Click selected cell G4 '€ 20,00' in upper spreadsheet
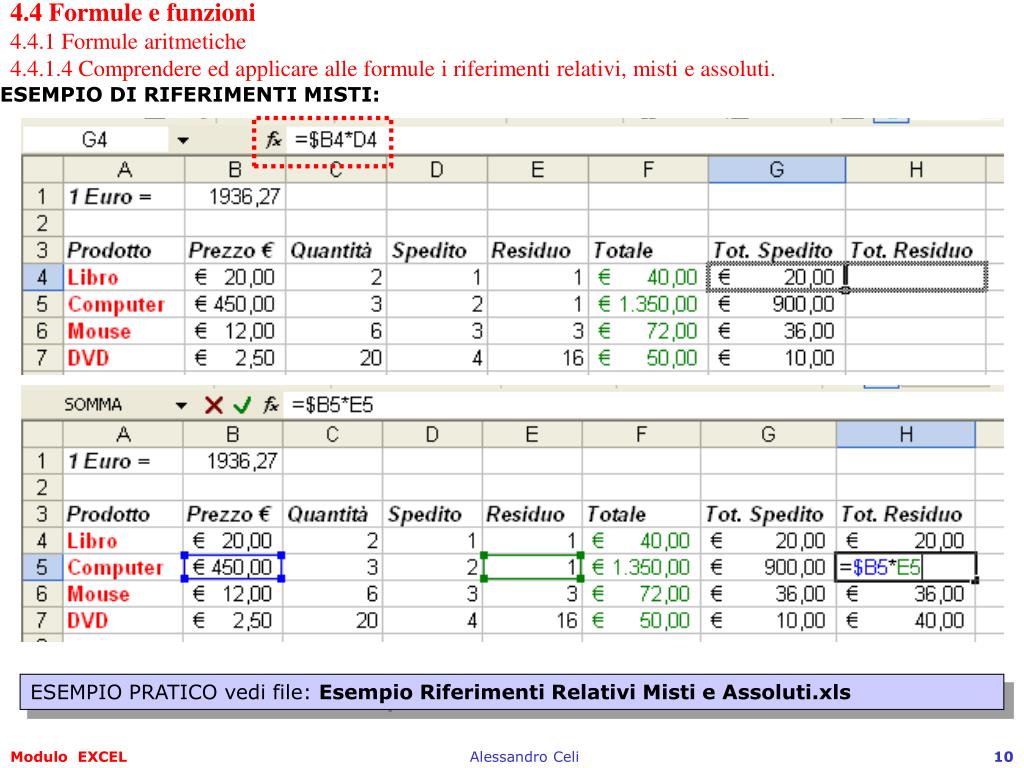The image size is (1024, 768). 776,277
